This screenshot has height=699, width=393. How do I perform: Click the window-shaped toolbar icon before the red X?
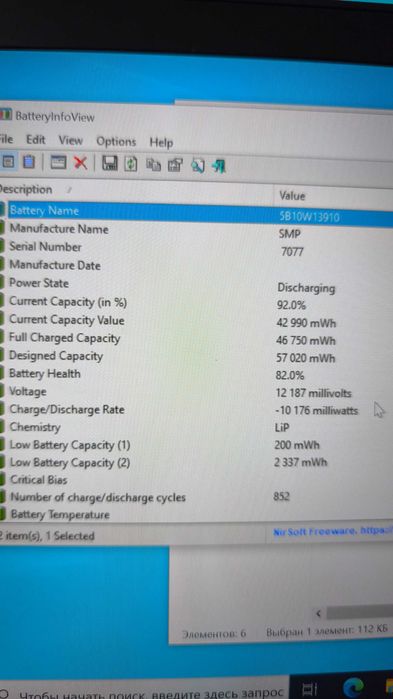coord(58,163)
